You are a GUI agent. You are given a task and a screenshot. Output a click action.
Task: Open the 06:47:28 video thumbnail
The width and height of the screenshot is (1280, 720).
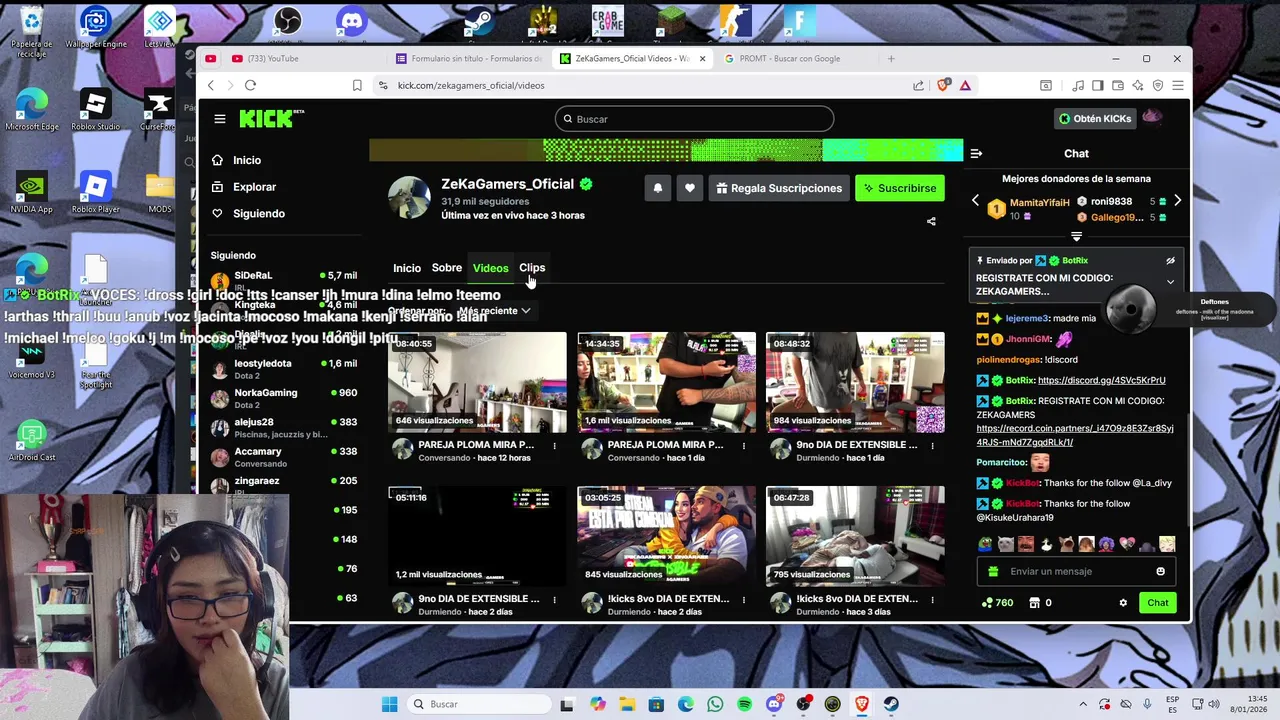pos(855,536)
